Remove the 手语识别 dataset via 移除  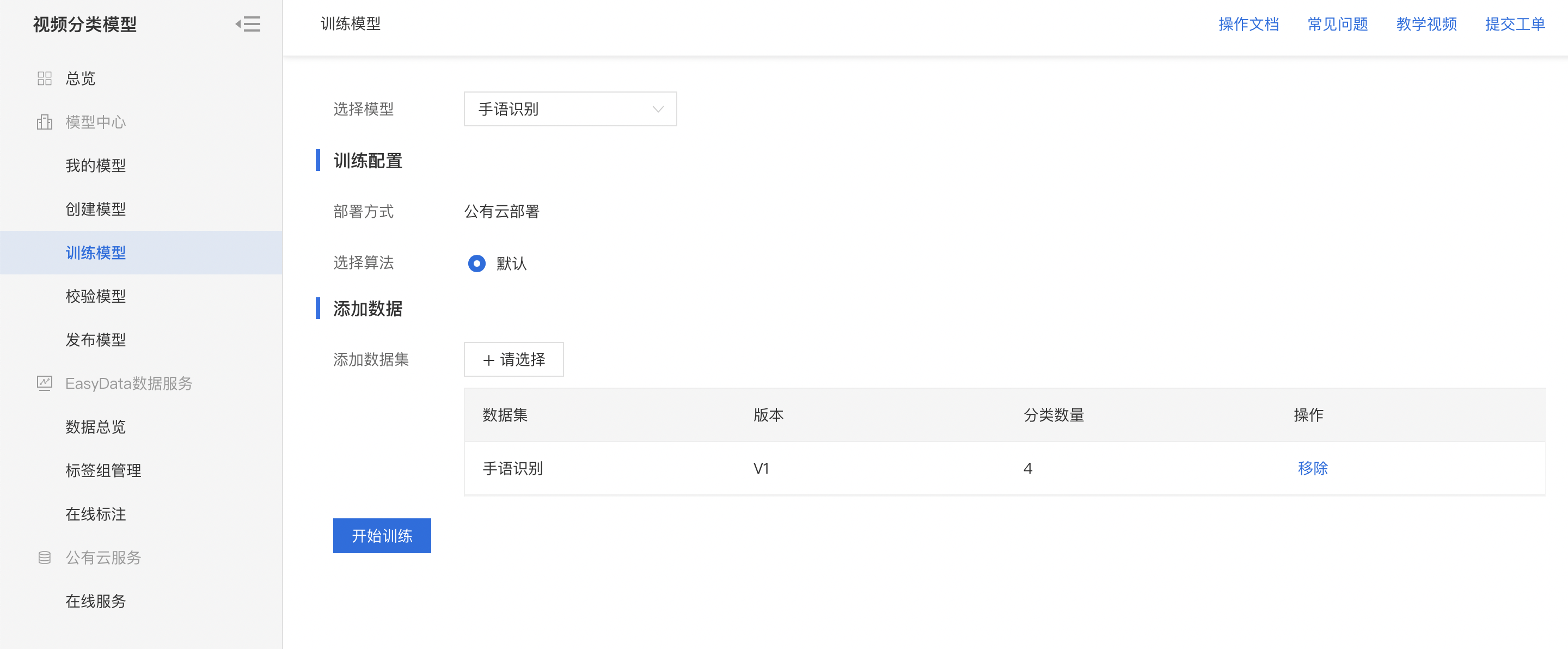(1312, 468)
